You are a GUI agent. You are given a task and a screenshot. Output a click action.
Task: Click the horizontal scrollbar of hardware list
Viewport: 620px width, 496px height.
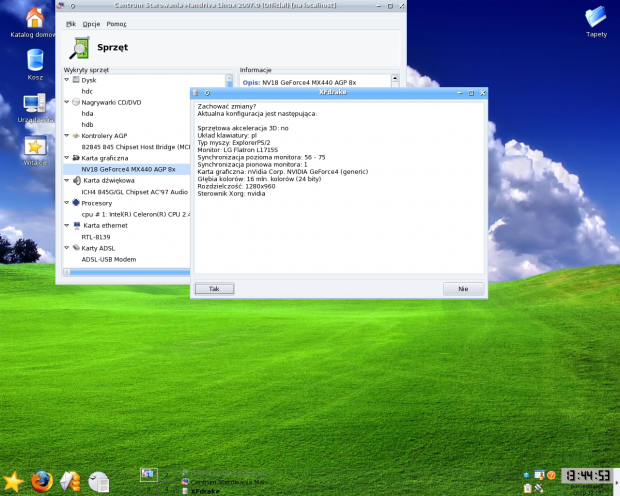point(127,272)
